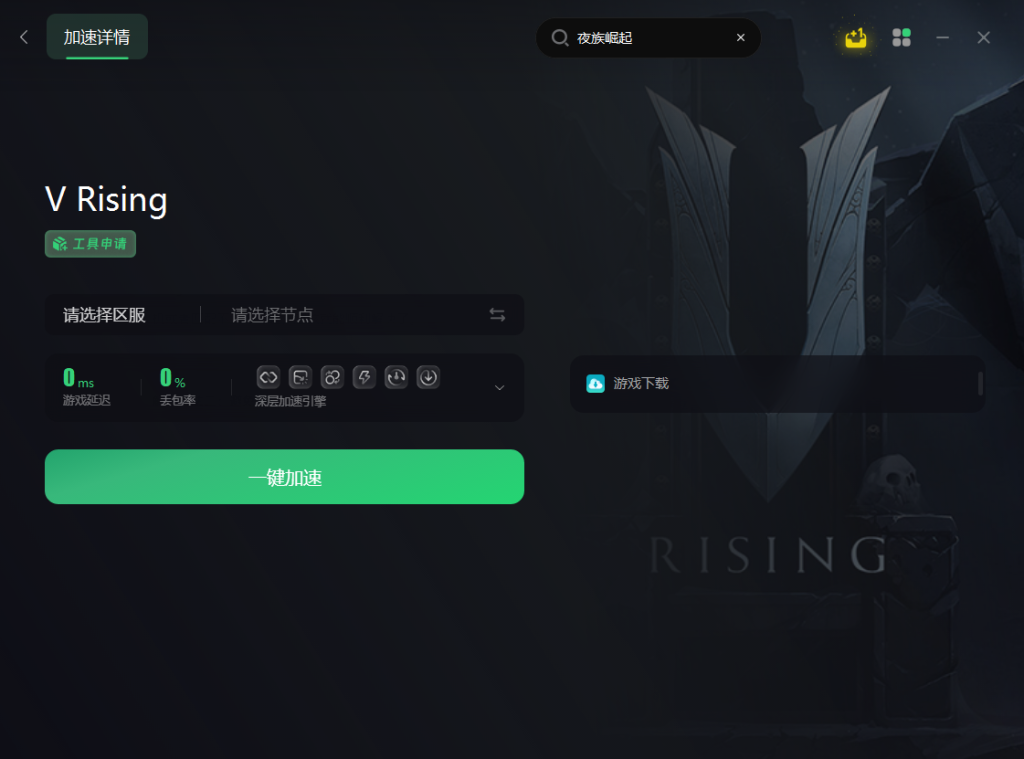This screenshot has height=759, width=1024.
Task: Click the screen-resize arrow engine icon
Action: 300,377
